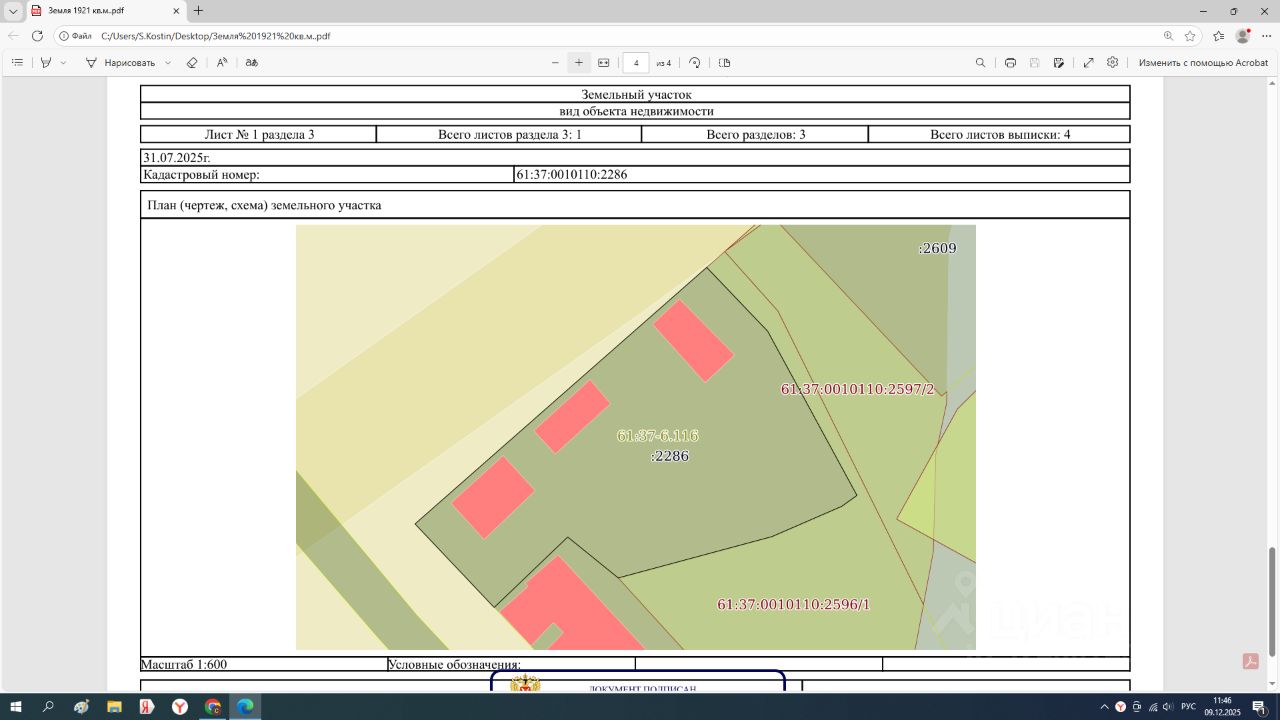Expand the highlight tool dropdown arrow
1280x720 pixels.
(63, 62)
